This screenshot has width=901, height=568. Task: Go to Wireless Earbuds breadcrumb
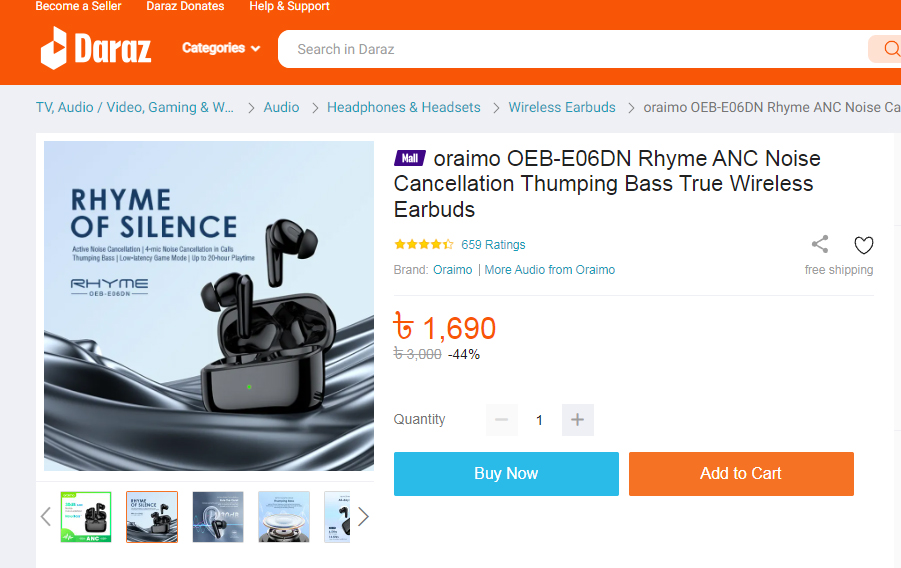coord(562,107)
